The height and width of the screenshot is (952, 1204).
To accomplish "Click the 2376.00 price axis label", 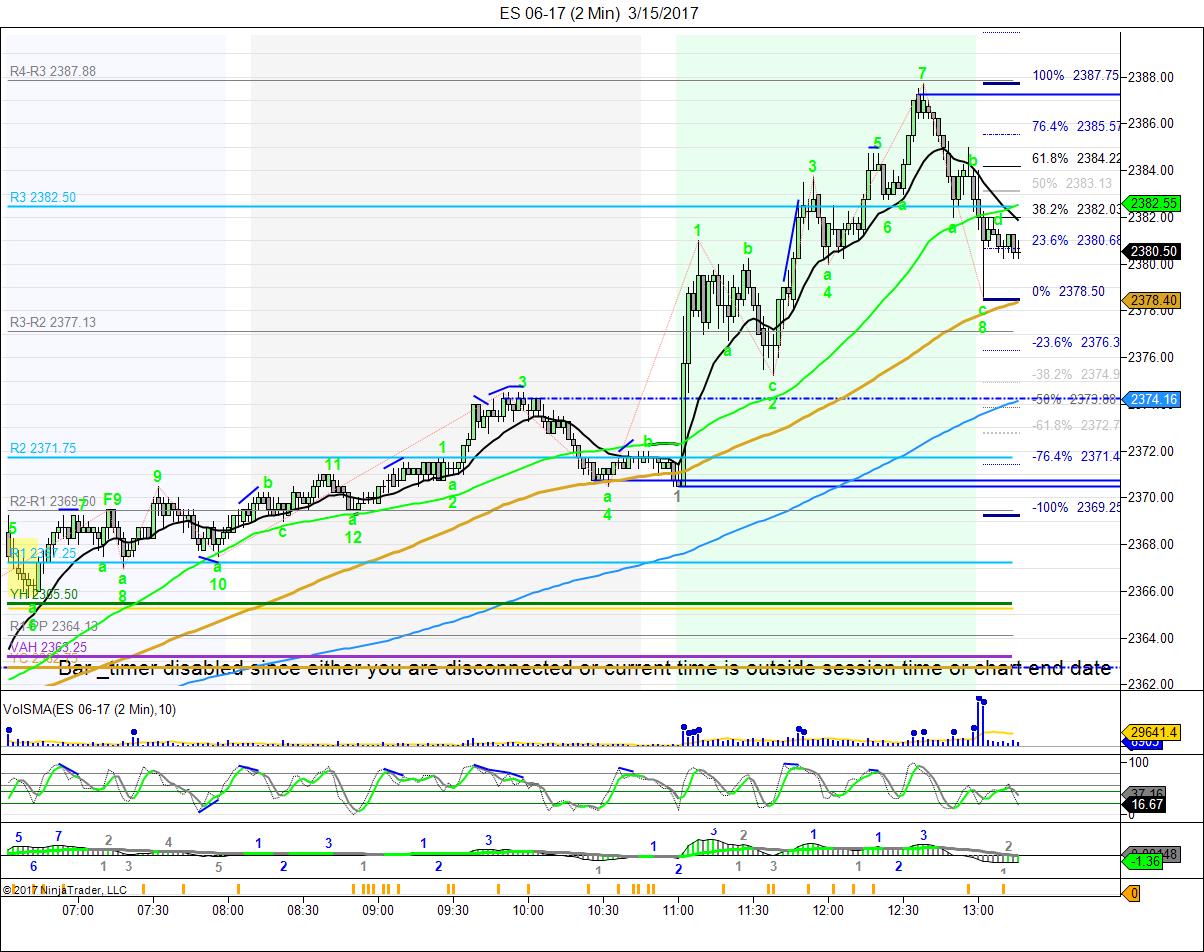I will click(x=1152, y=357).
